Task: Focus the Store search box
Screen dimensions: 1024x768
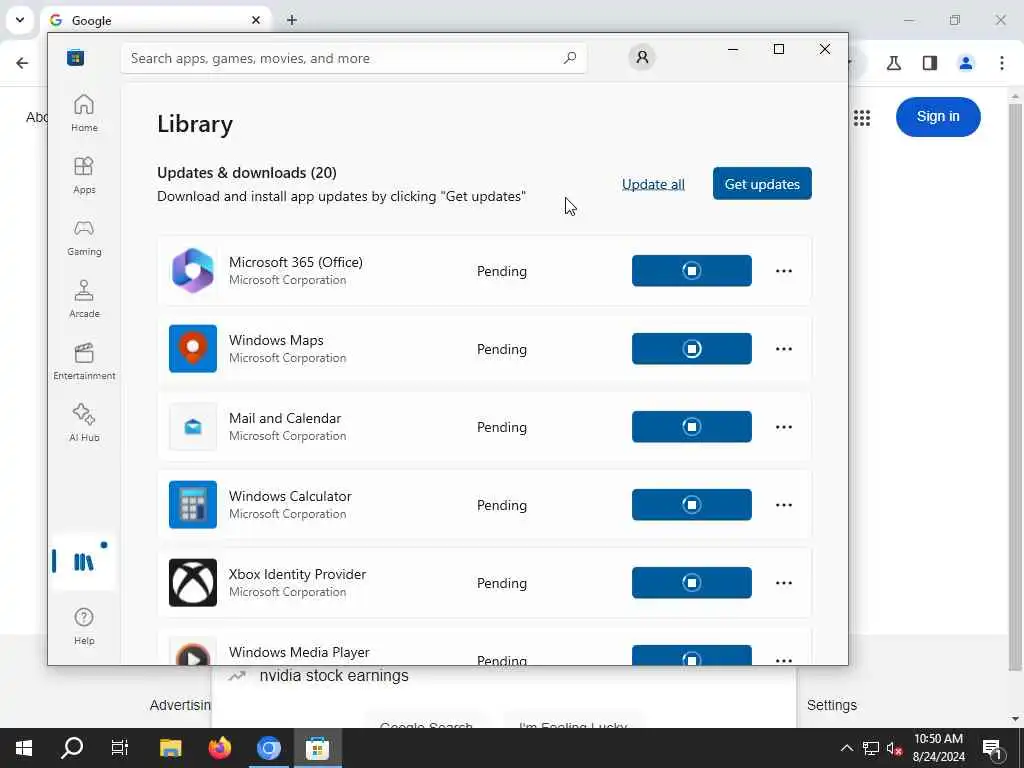Action: 353,58
